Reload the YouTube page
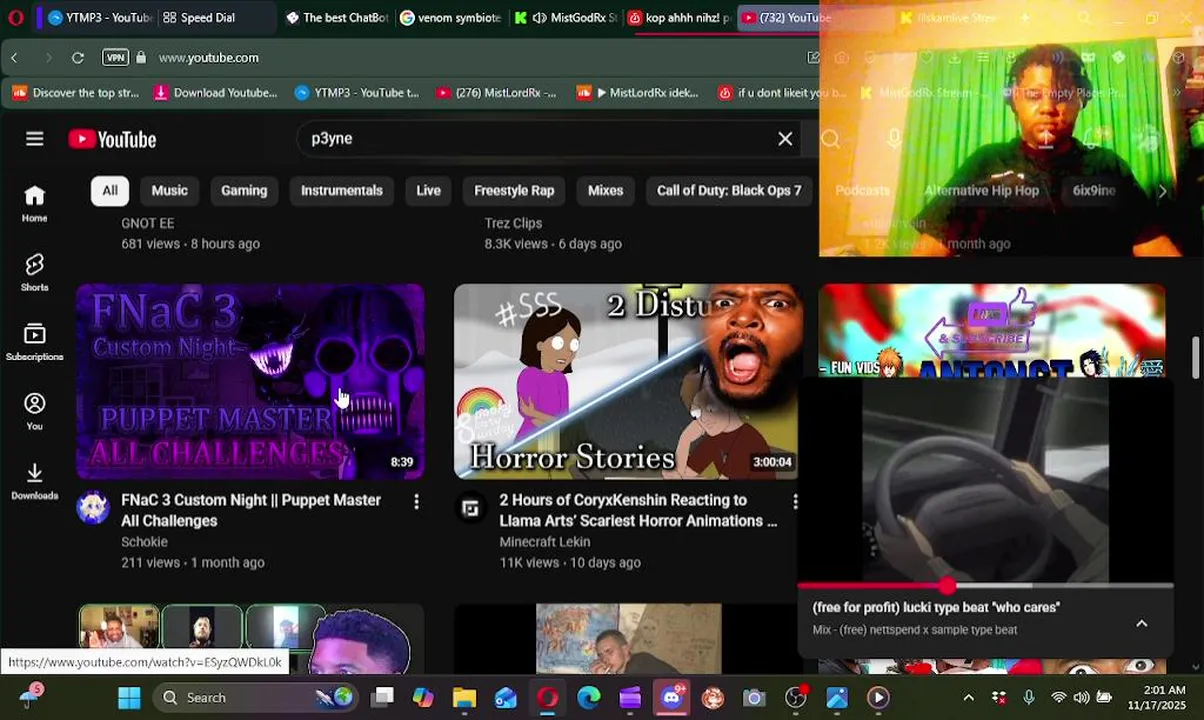 pos(78,58)
